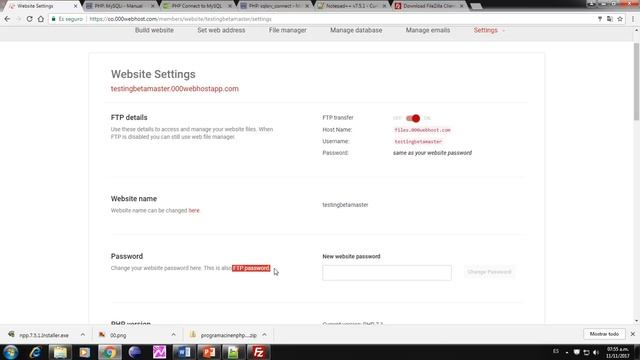The image size is (640, 360).
Task: Open FileZilla from the taskbar
Action: click(258, 352)
